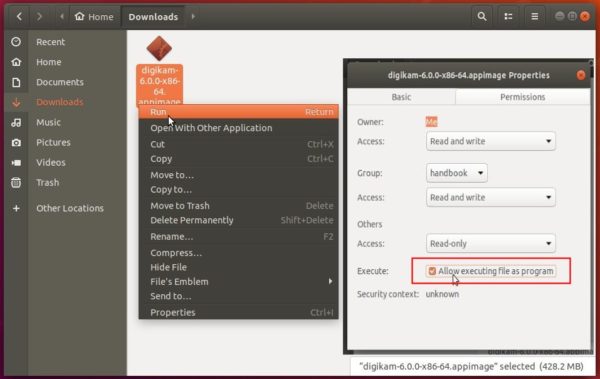Open search with the magnifier icon
This screenshot has width=600, height=379.
pos(482,16)
